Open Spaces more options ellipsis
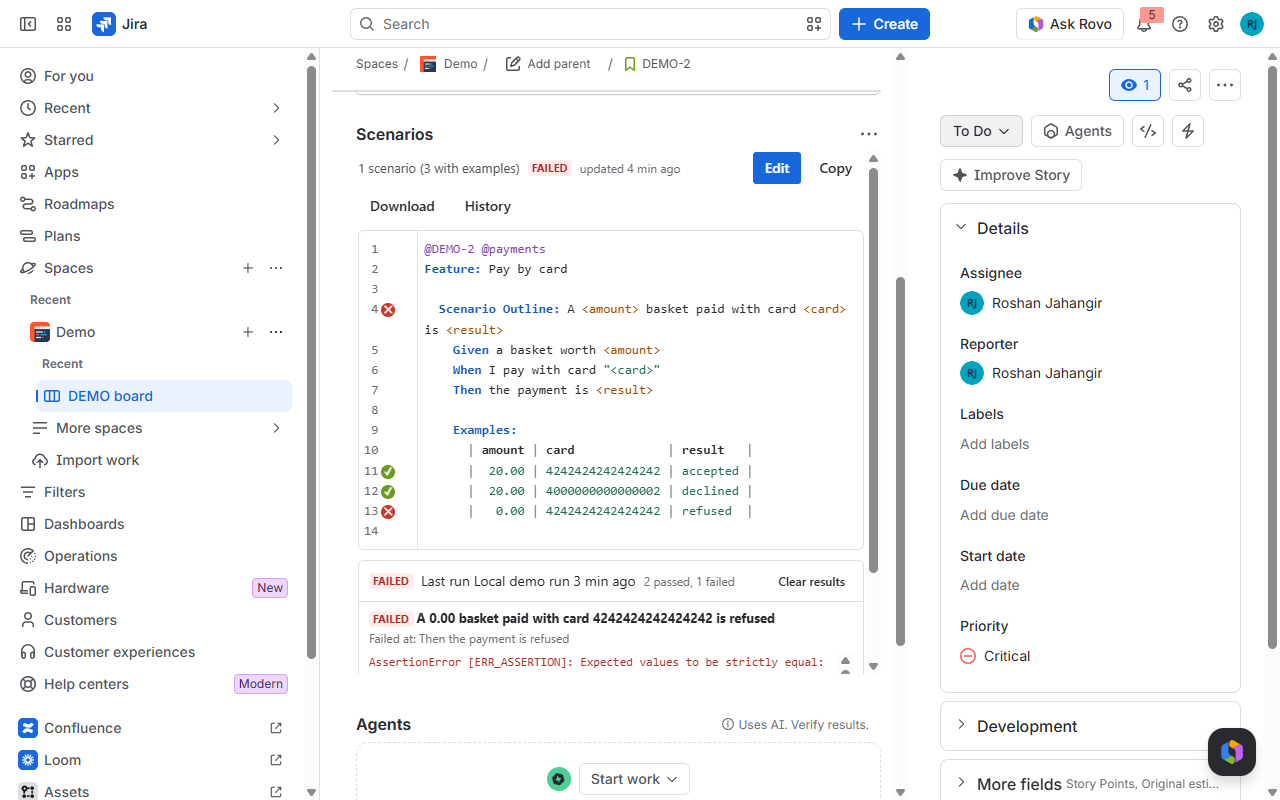 click(276, 268)
